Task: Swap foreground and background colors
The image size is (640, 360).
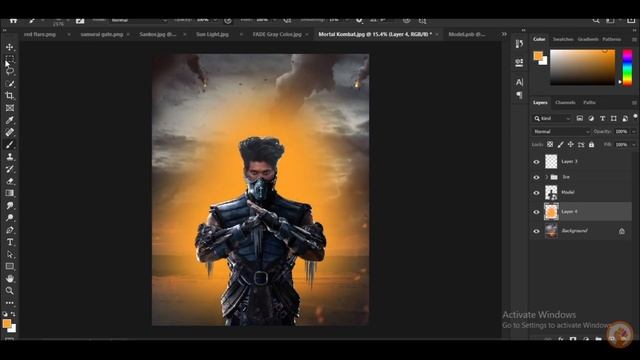Action: point(13,314)
